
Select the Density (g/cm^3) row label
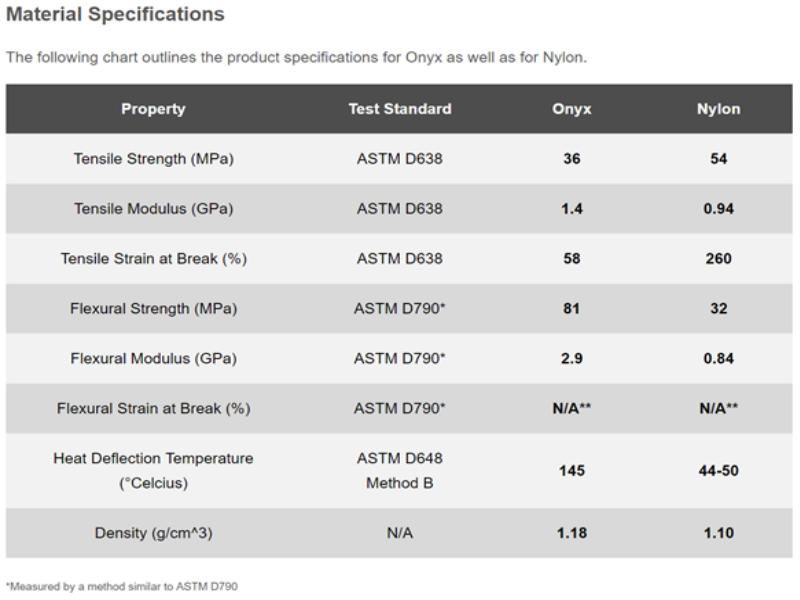[153, 533]
